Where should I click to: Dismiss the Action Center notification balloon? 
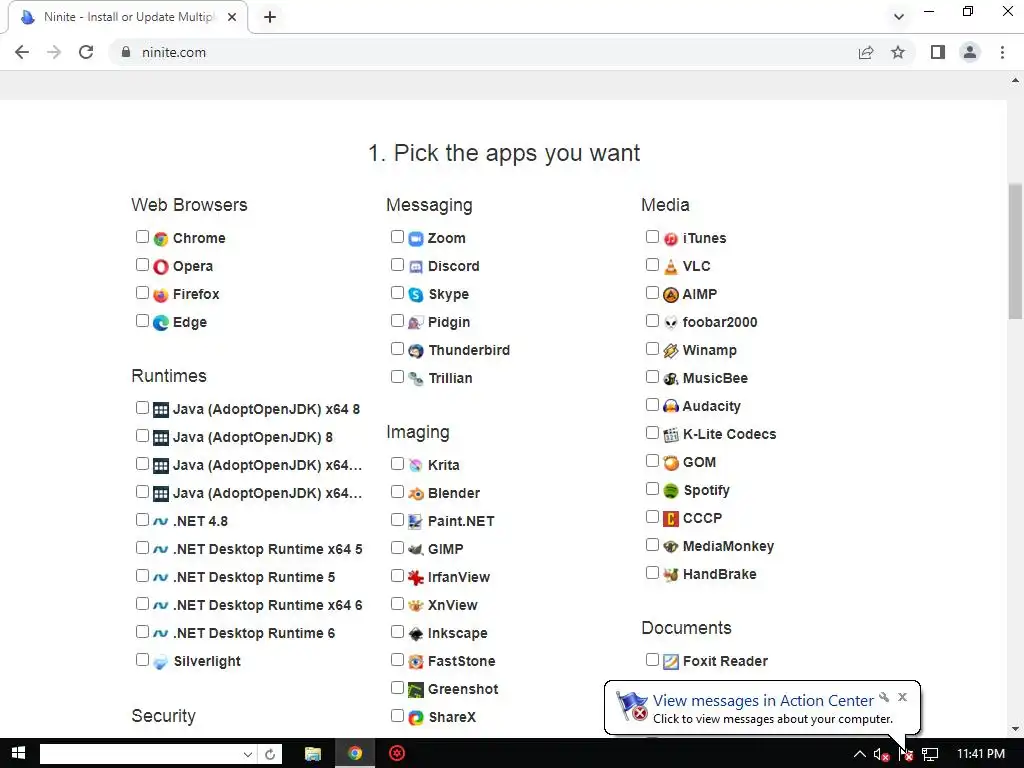(903, 697)
